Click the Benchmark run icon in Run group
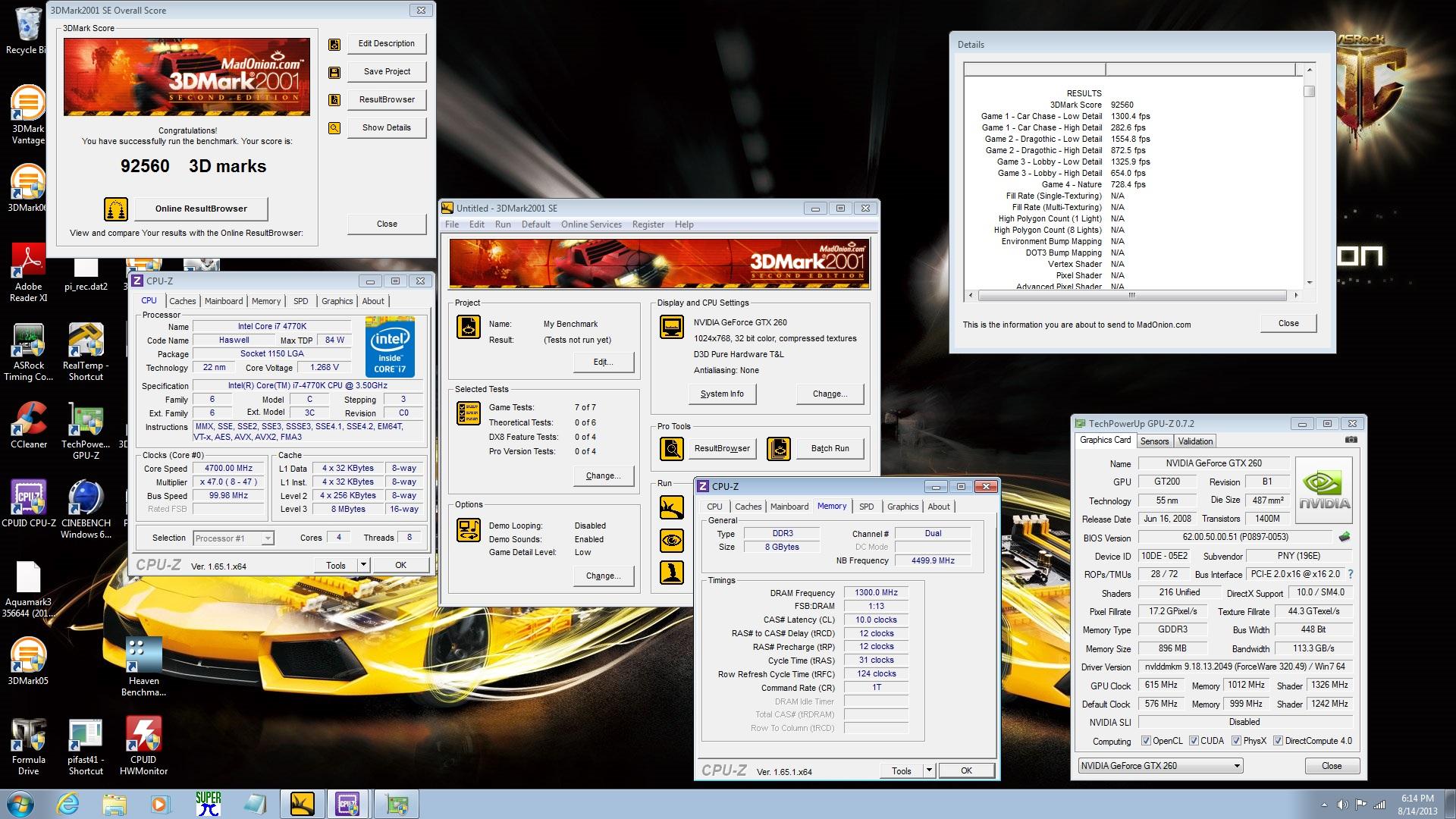 [x=672, y=507]
